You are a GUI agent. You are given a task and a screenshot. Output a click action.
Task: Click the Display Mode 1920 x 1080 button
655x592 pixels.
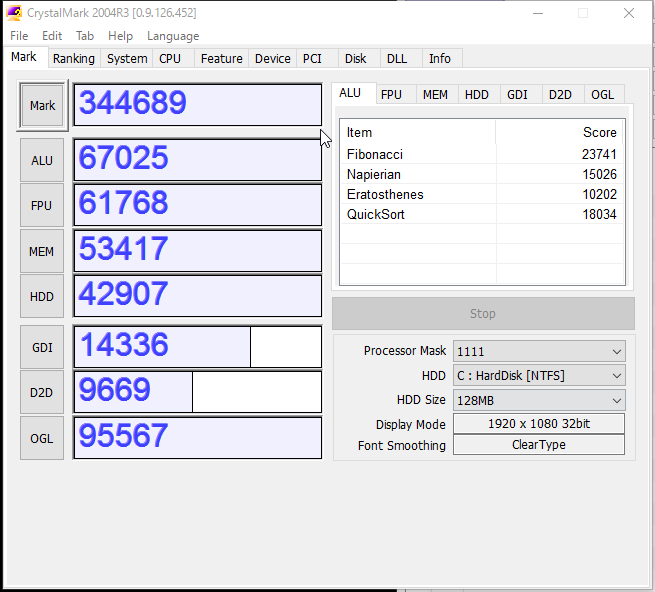(x=539, y=424)
